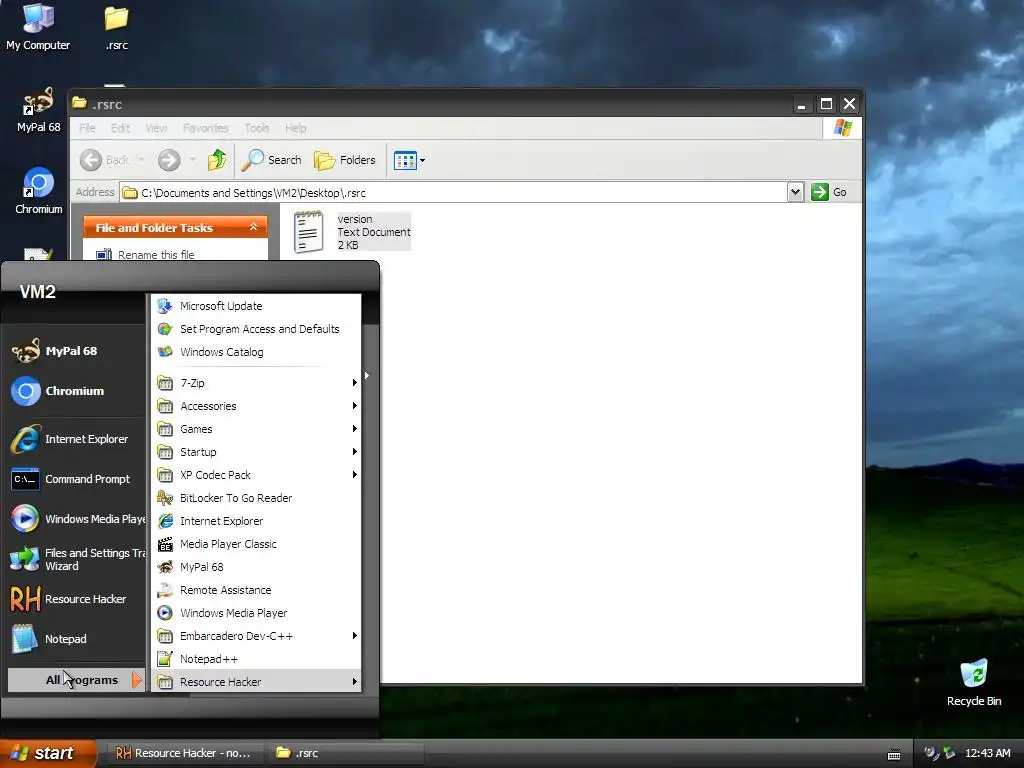The height and width of the screenshot is (768, 1024).
Task: Click the Back button in Explorer toolbar
Action: [104, 160]
